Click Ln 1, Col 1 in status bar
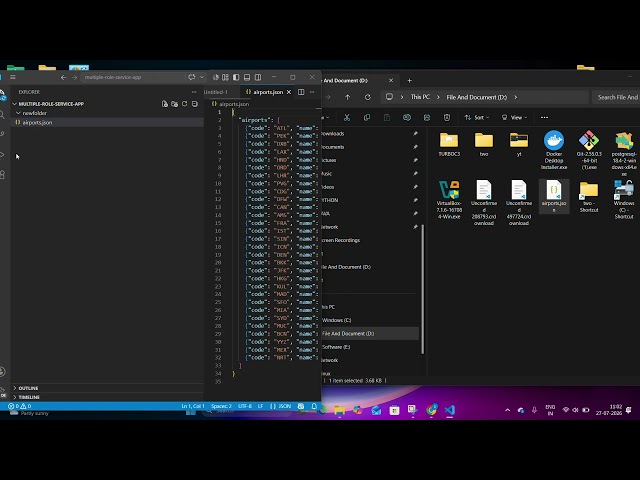The width and height of the screenshot is (640, 480). [193, 406]
